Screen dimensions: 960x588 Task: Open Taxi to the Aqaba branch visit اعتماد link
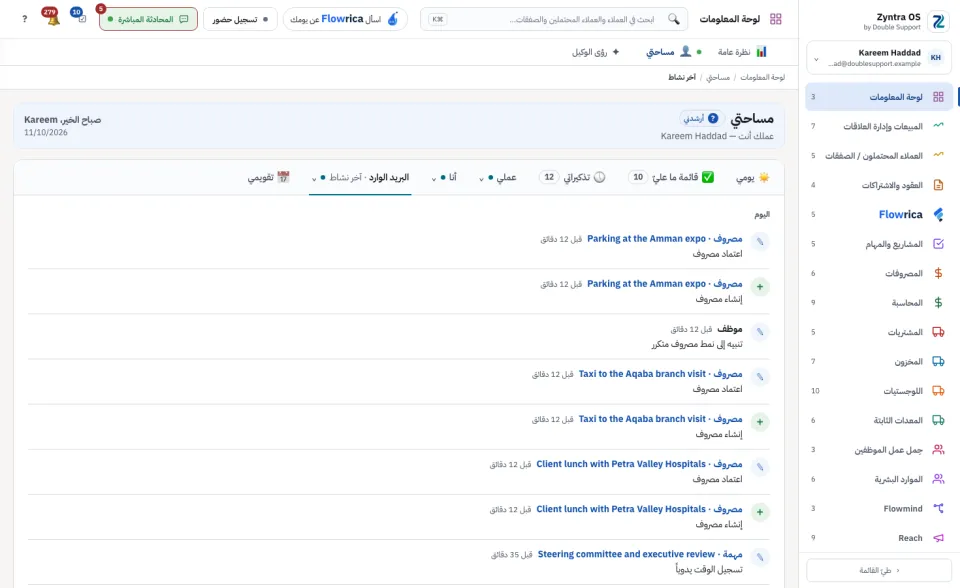[660, 374]
